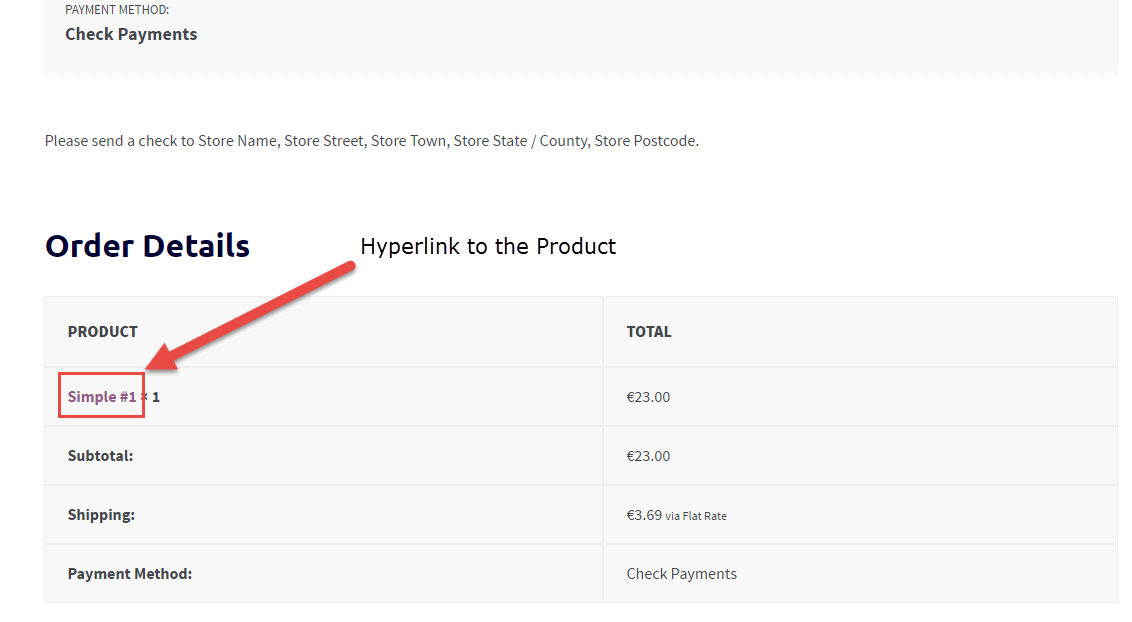Click the Payment Method: label in table

[130, 574]
